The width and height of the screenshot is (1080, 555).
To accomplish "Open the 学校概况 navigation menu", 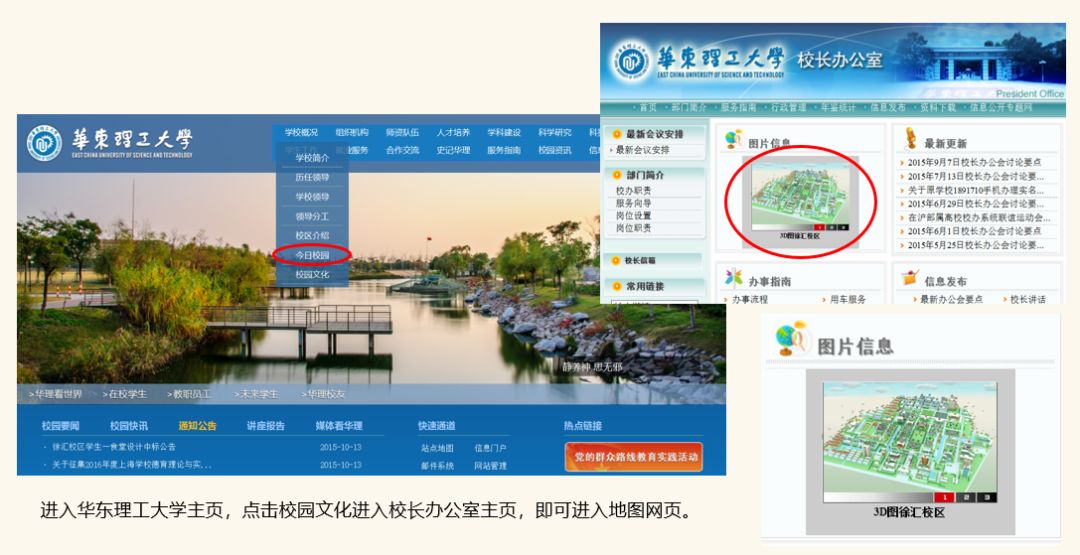I will [301, 132].
